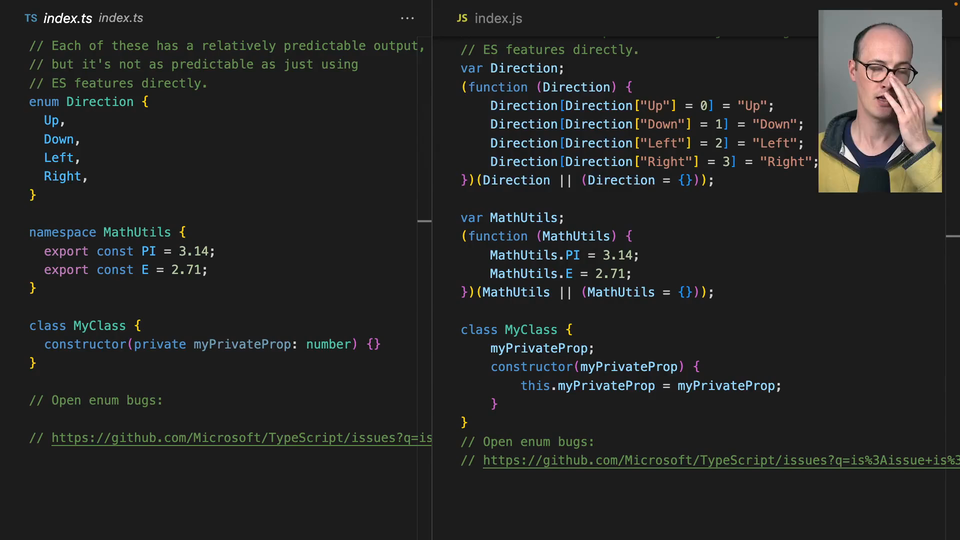Open the index.ts breadcrumb next to the tab title

(121, 18)
